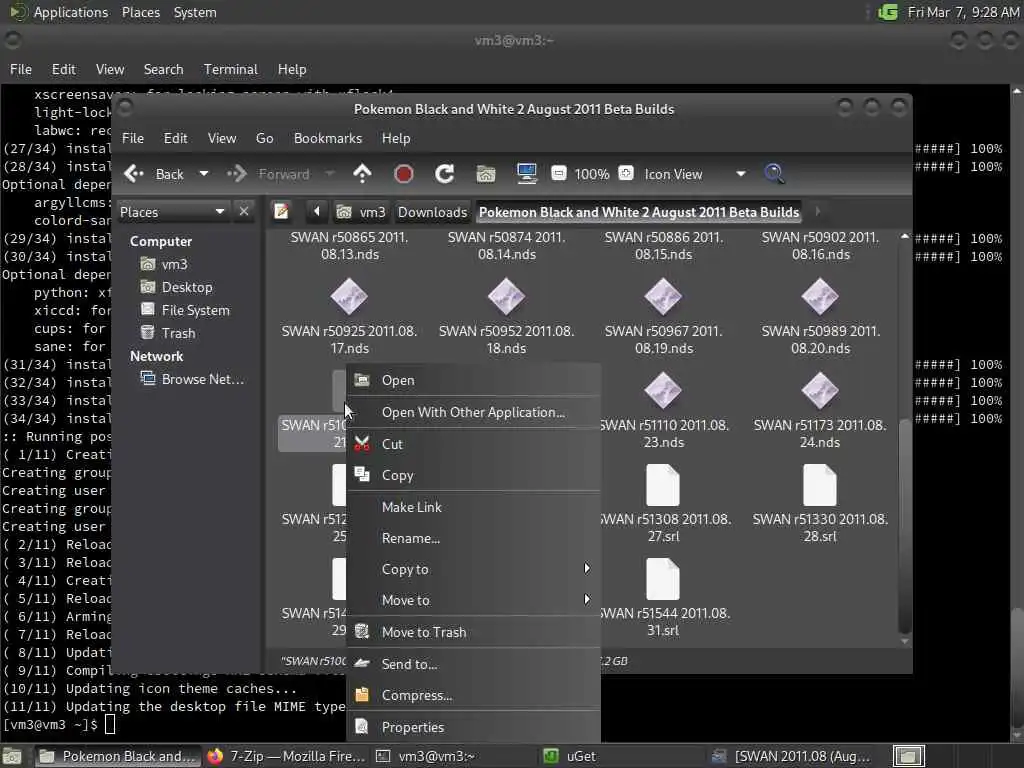Select file SWAN r51544 2011.08.31.srl icon

[x=663, y=579]
